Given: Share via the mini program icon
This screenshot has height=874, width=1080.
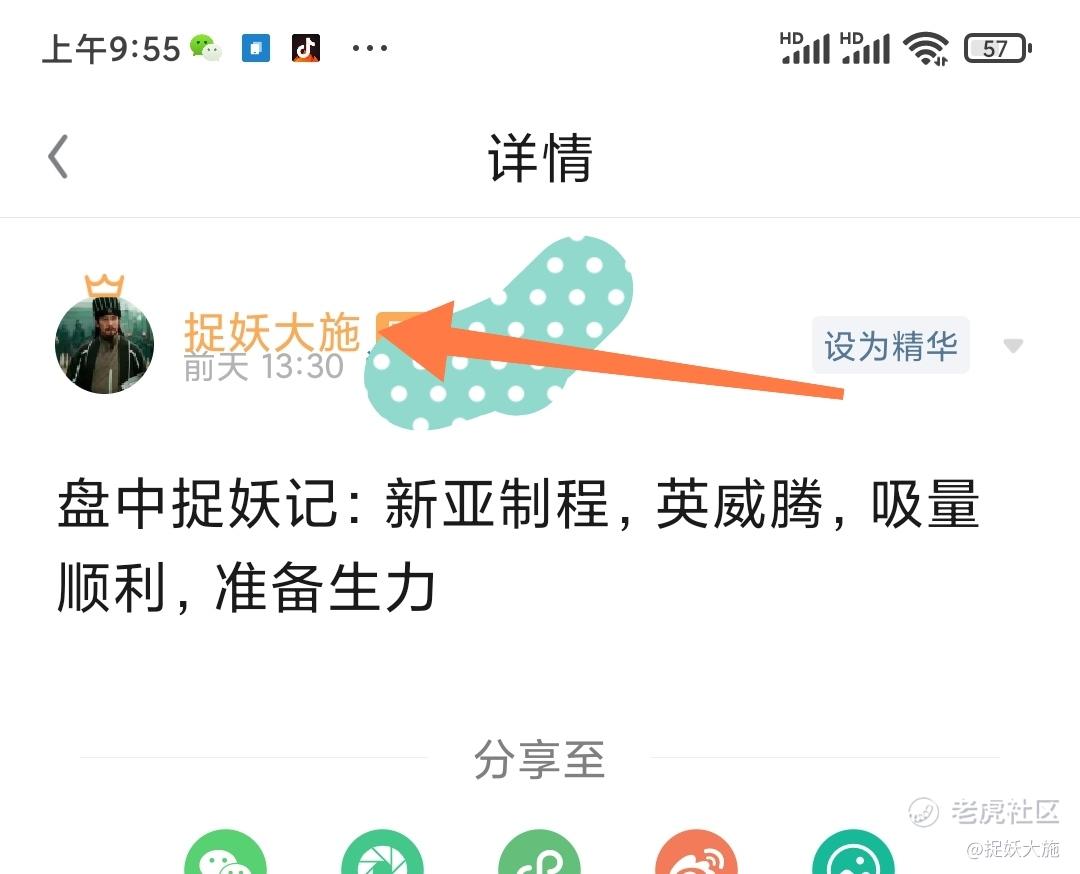Looking at the screenshot, I should coord(539,852).
